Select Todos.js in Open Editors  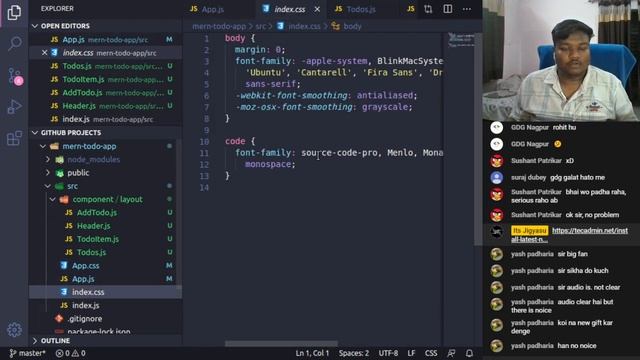pyautogui.click(x=105, y=66)
